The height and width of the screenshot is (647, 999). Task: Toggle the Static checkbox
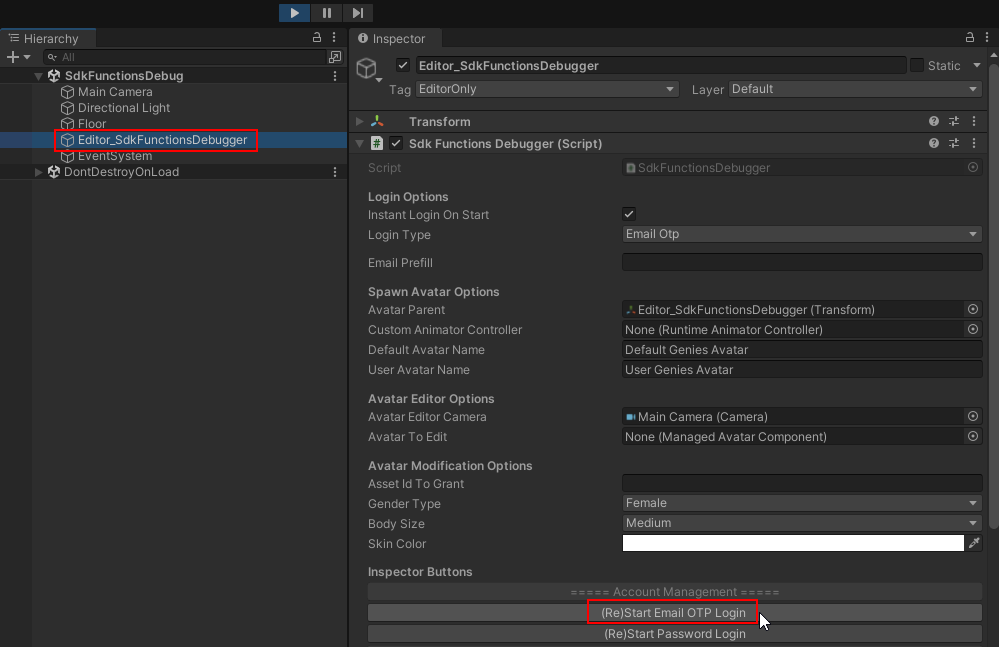(x=916, y=66)
